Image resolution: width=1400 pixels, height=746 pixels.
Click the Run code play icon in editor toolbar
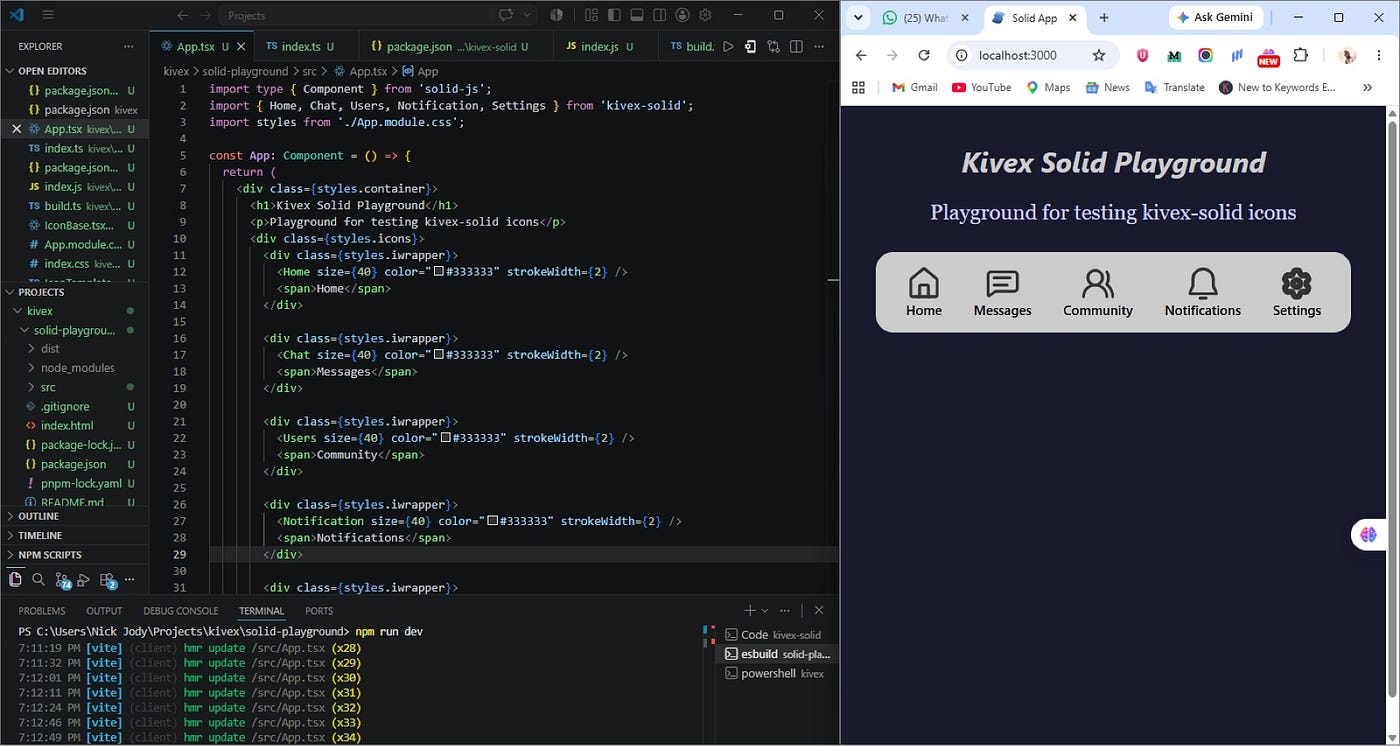(x=728, y=46)
